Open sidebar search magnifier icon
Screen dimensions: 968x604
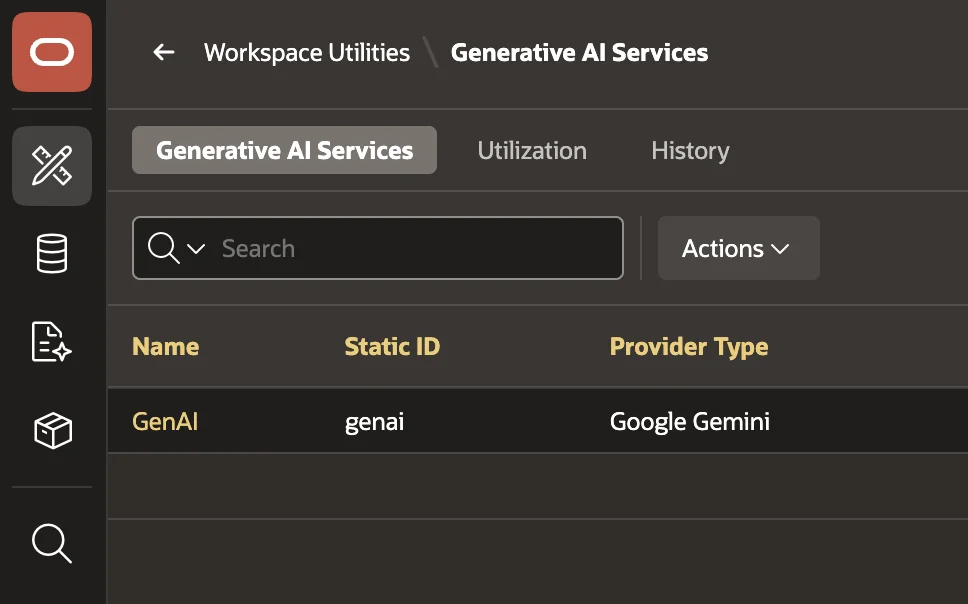pyautogui.click(x=52, y=543)
